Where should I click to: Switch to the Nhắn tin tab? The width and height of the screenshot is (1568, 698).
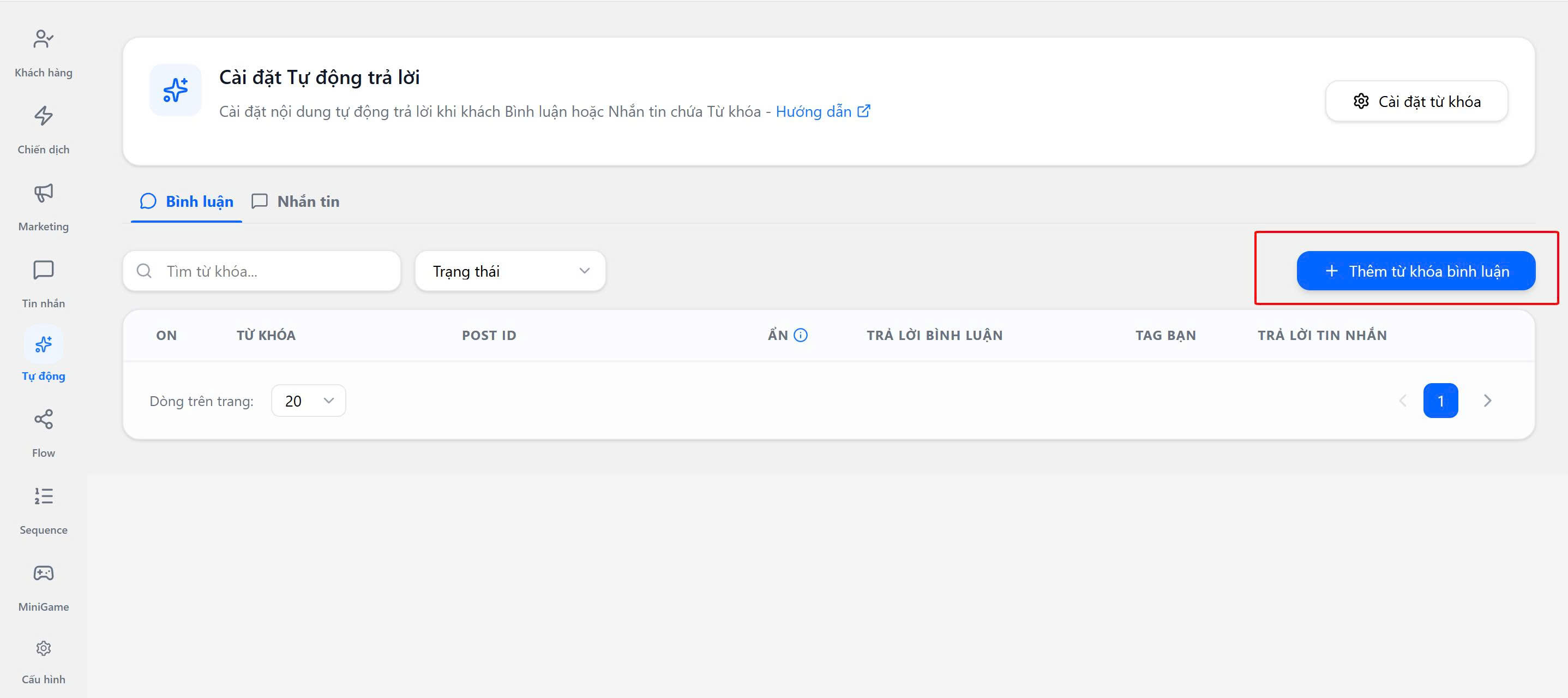click(296, 201)
